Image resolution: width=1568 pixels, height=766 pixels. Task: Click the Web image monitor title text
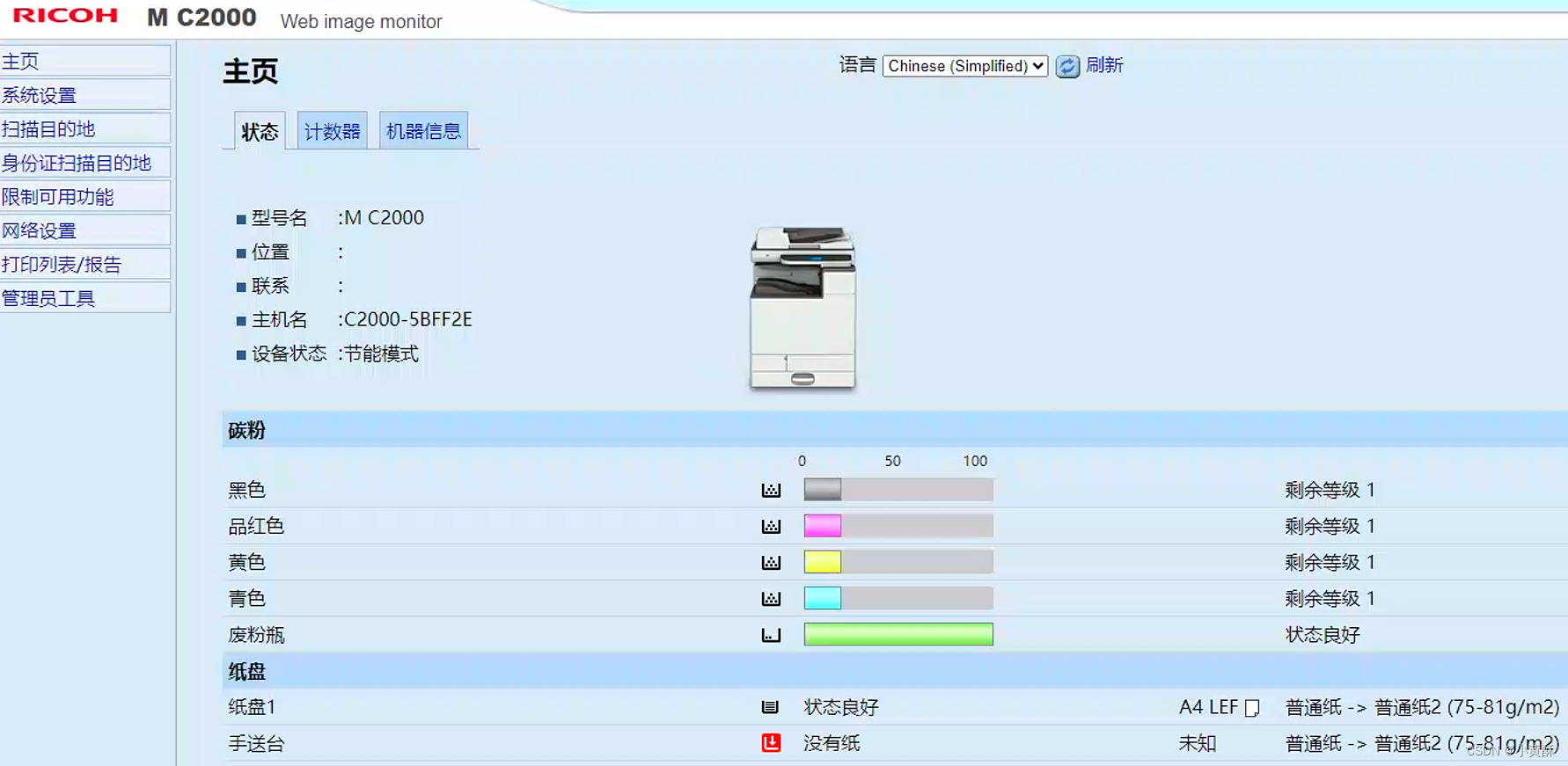point(361,21)
